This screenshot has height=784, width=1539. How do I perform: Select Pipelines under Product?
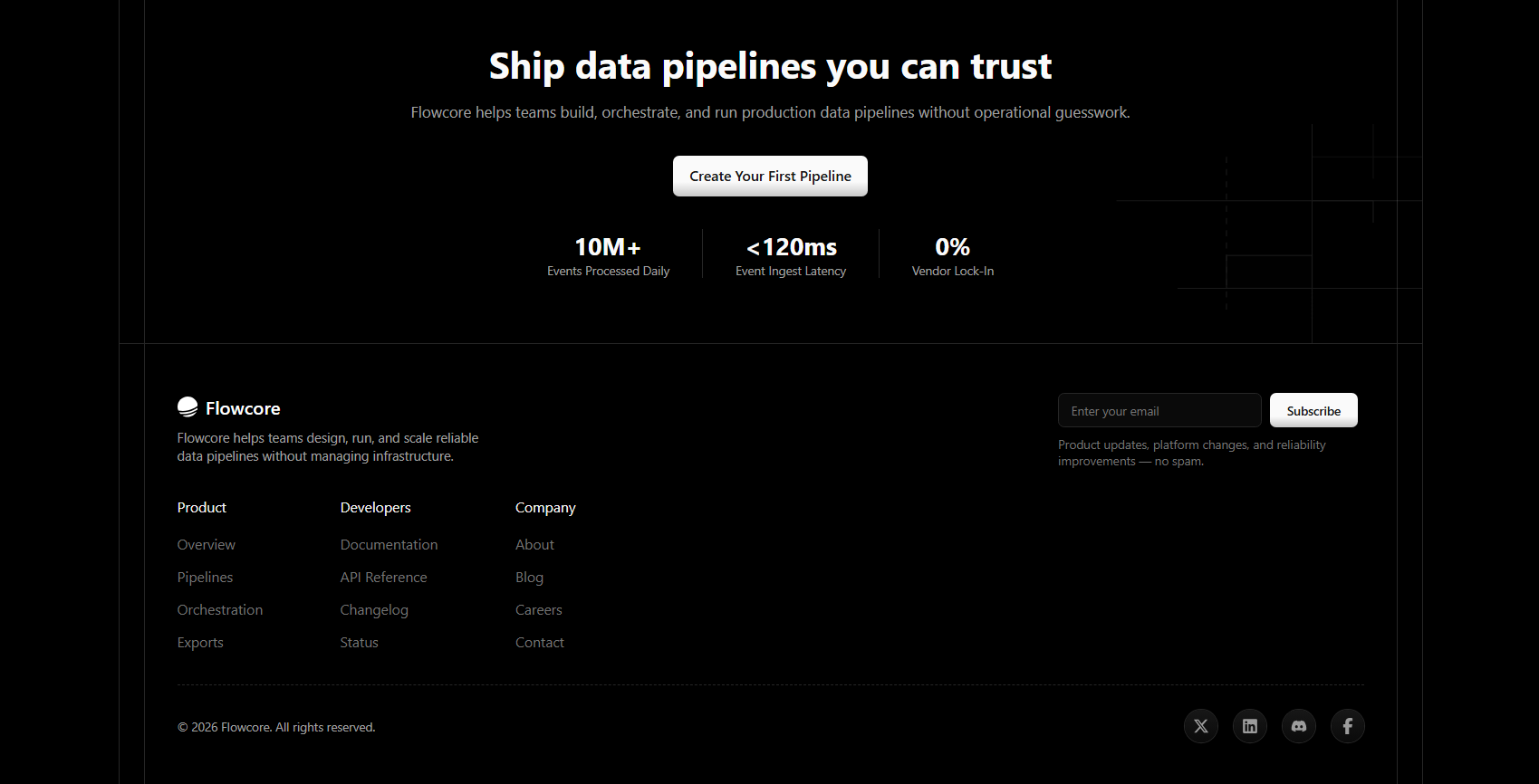pos(205,577)
